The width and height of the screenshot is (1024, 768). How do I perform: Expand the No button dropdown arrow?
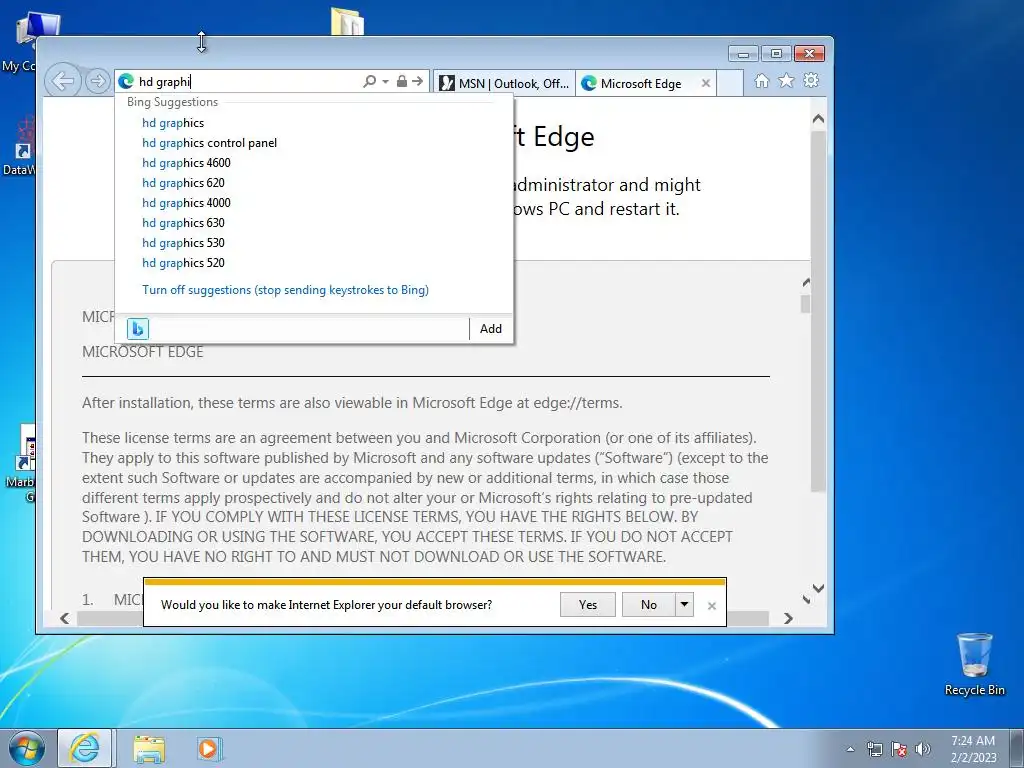[684, 605]
